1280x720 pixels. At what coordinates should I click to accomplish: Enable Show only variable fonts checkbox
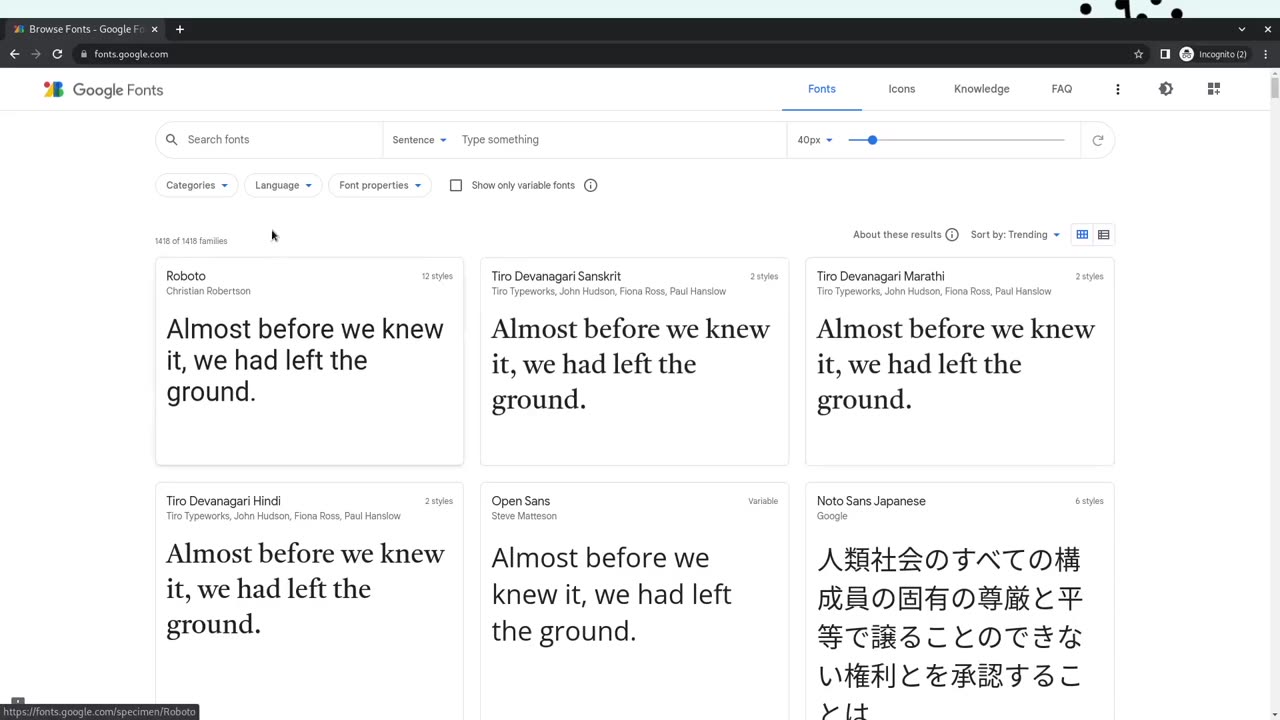tap(456, 185)
